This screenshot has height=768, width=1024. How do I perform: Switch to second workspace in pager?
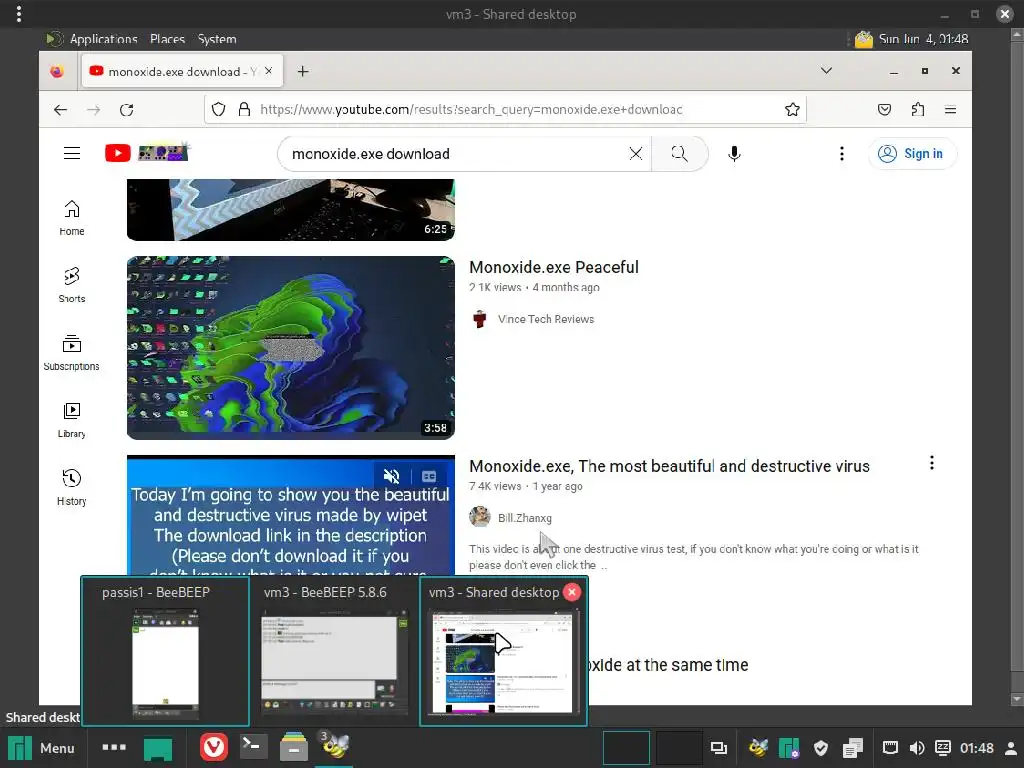(679, 748)
